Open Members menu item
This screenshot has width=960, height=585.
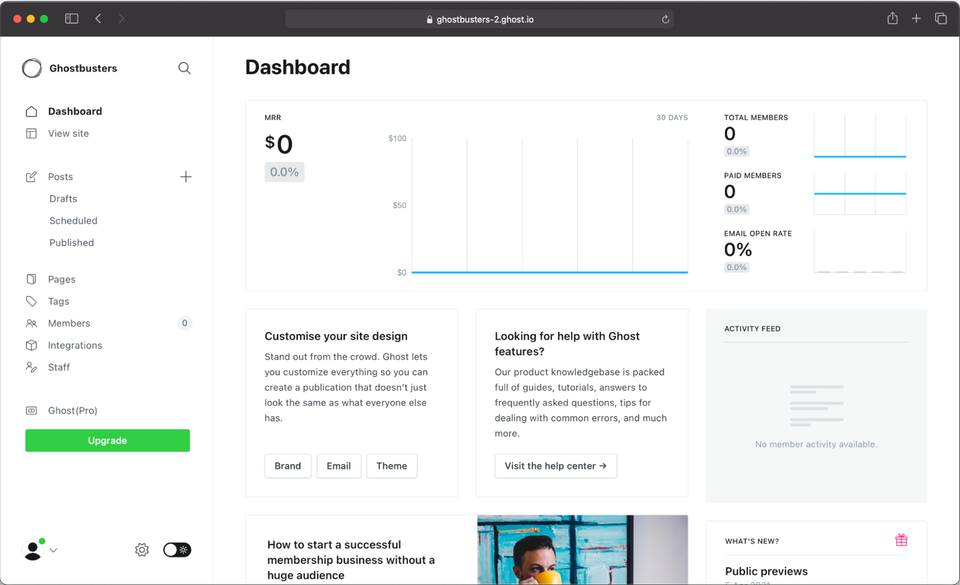[x=69, y=323]
